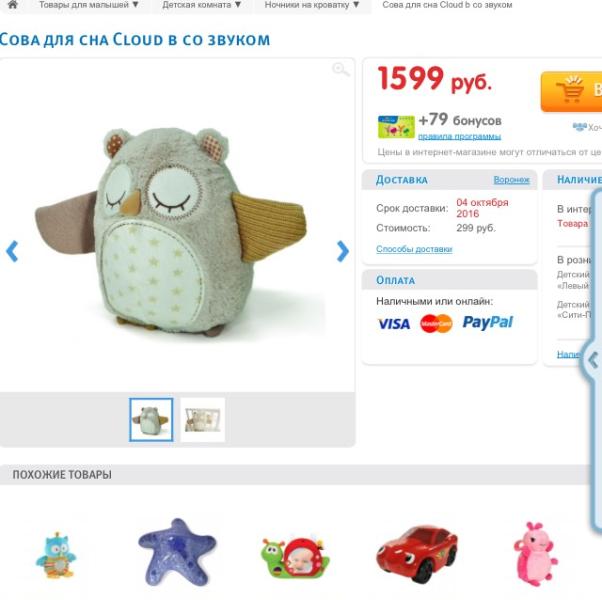Collapse the side panel arrow handle
Viewport: 602px width, 600px height.
click(593, 360)
